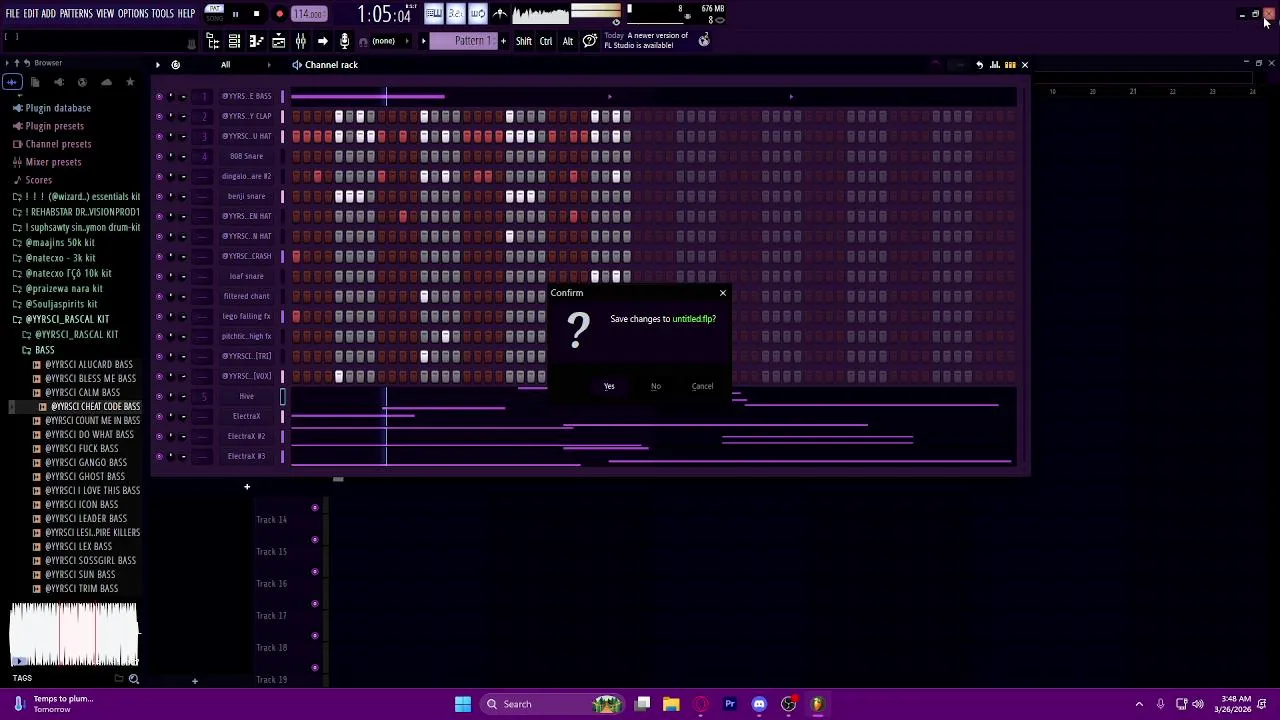Open the PATTERNS menu
This screenshot has width=1280, height=720.
pos(76,13)
